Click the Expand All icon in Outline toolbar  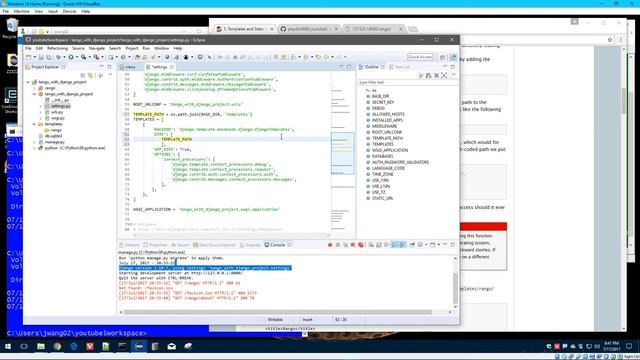coord(444,76)
